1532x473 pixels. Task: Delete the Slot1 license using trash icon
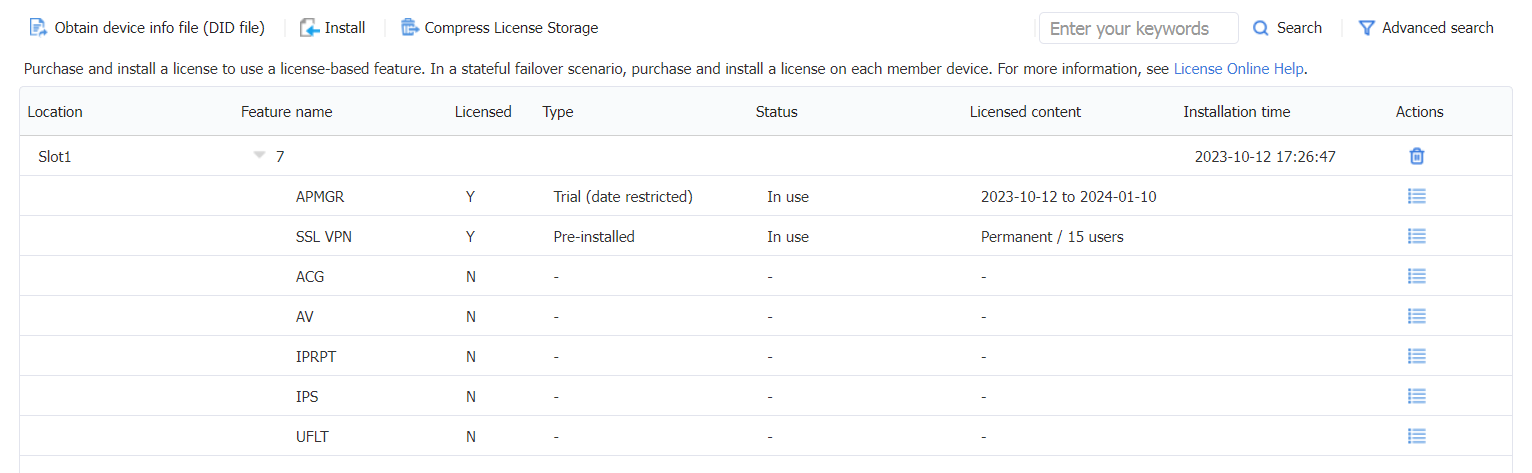tap(1417, 156)
